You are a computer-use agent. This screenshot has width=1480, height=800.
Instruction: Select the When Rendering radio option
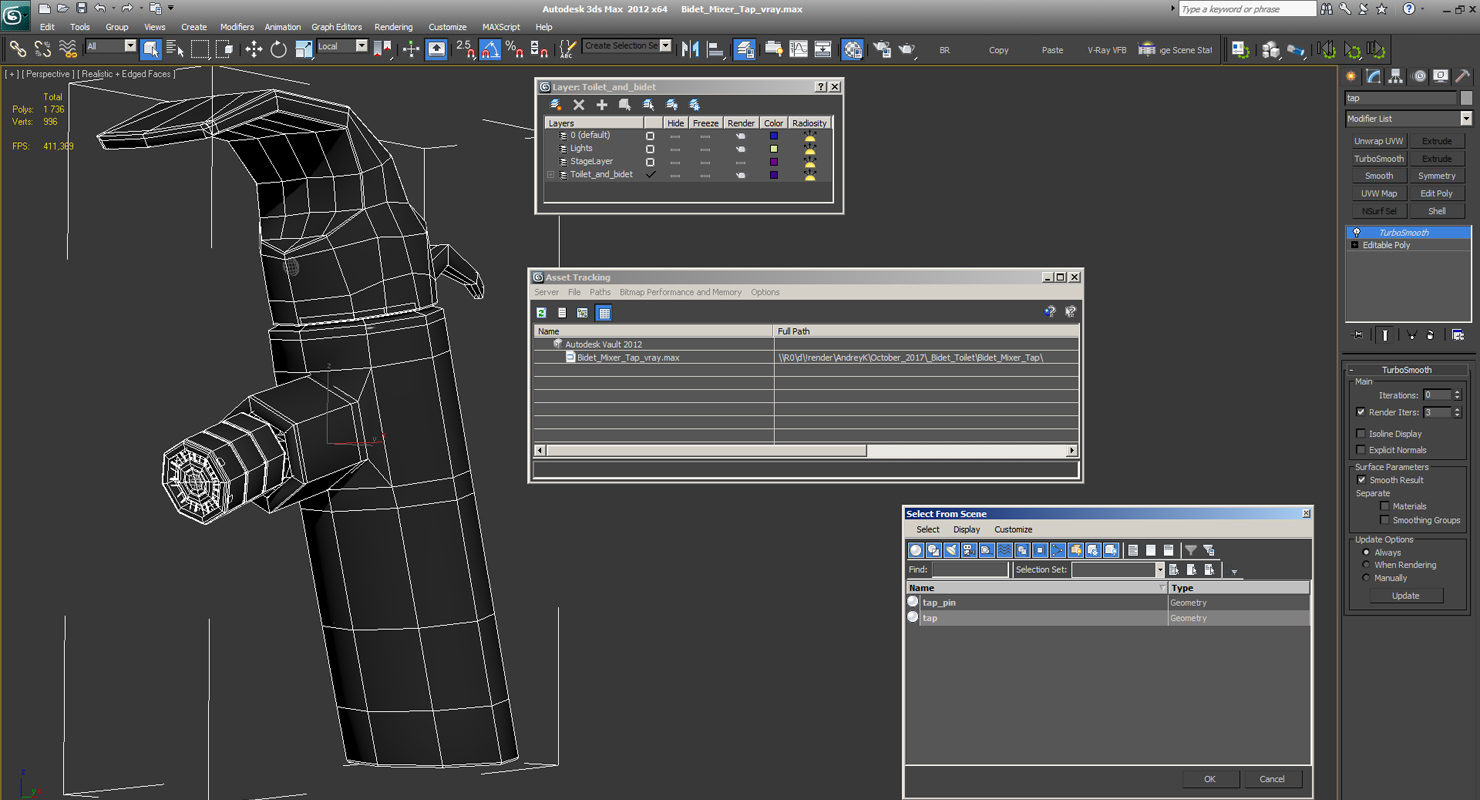coord(1366,565)
